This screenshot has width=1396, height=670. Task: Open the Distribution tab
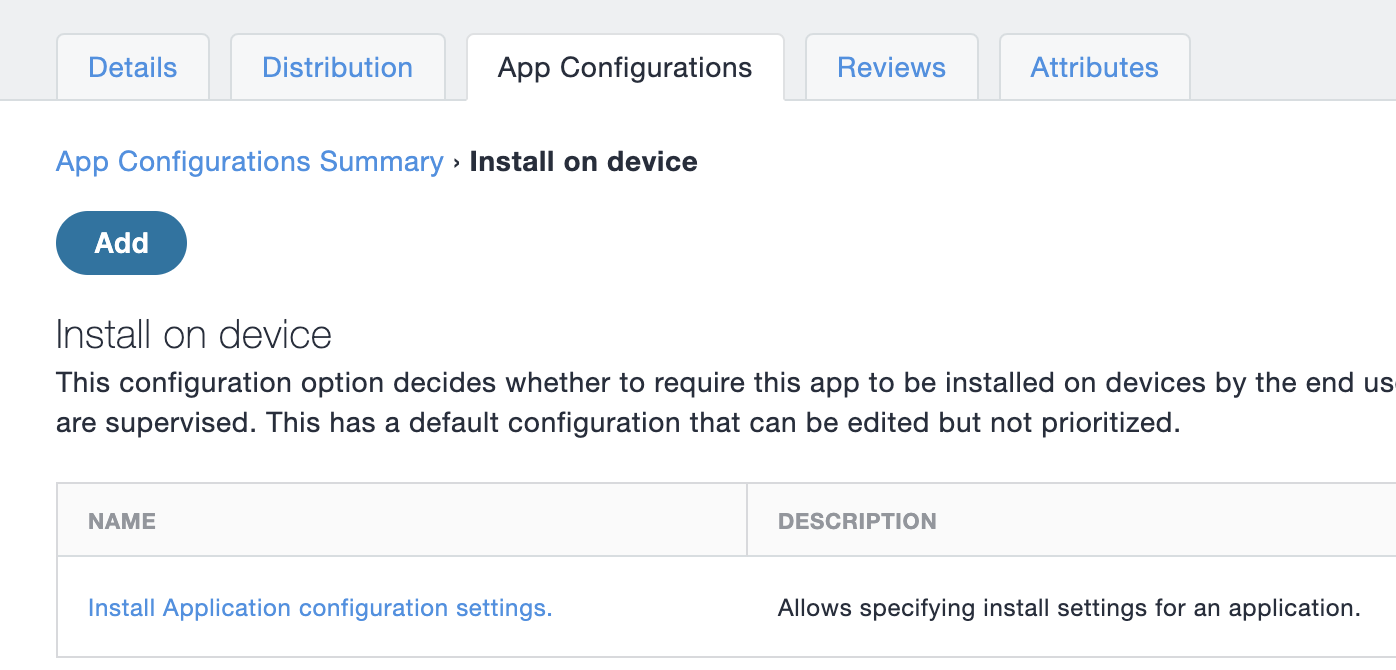pyautogui.click(x=337, y=66)
